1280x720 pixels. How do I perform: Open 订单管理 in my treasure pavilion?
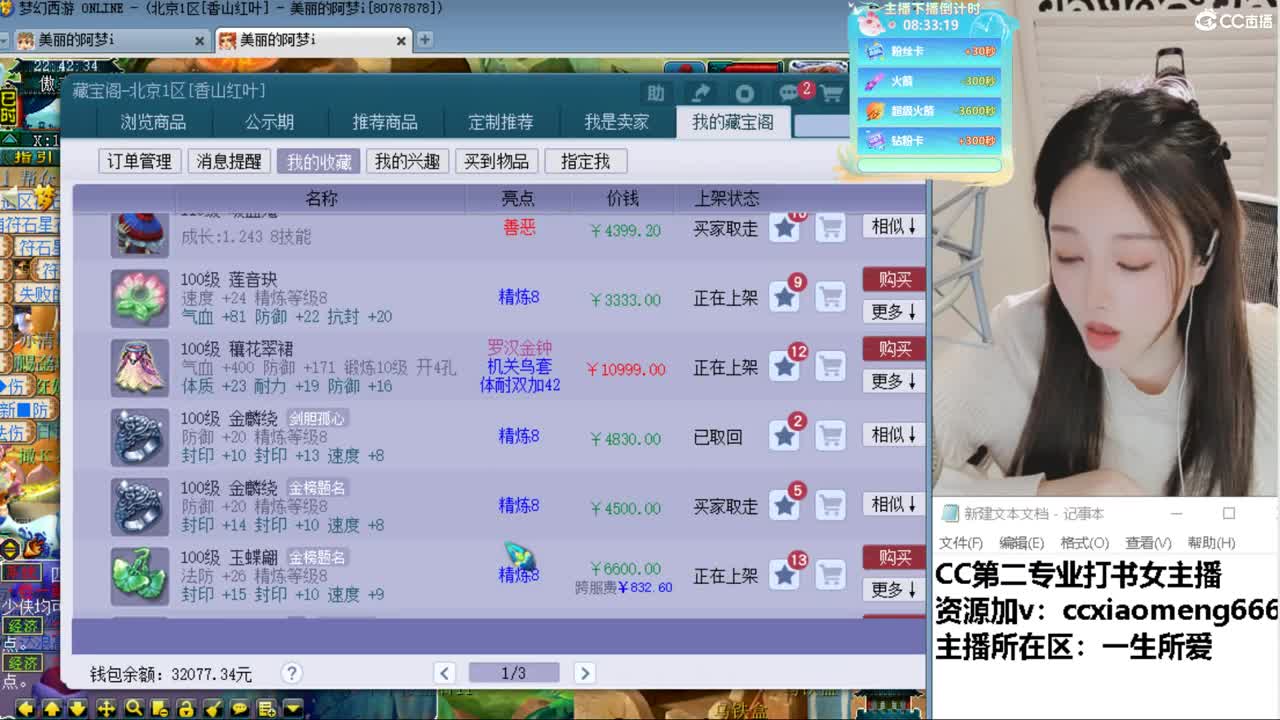[x=139, y=160]
